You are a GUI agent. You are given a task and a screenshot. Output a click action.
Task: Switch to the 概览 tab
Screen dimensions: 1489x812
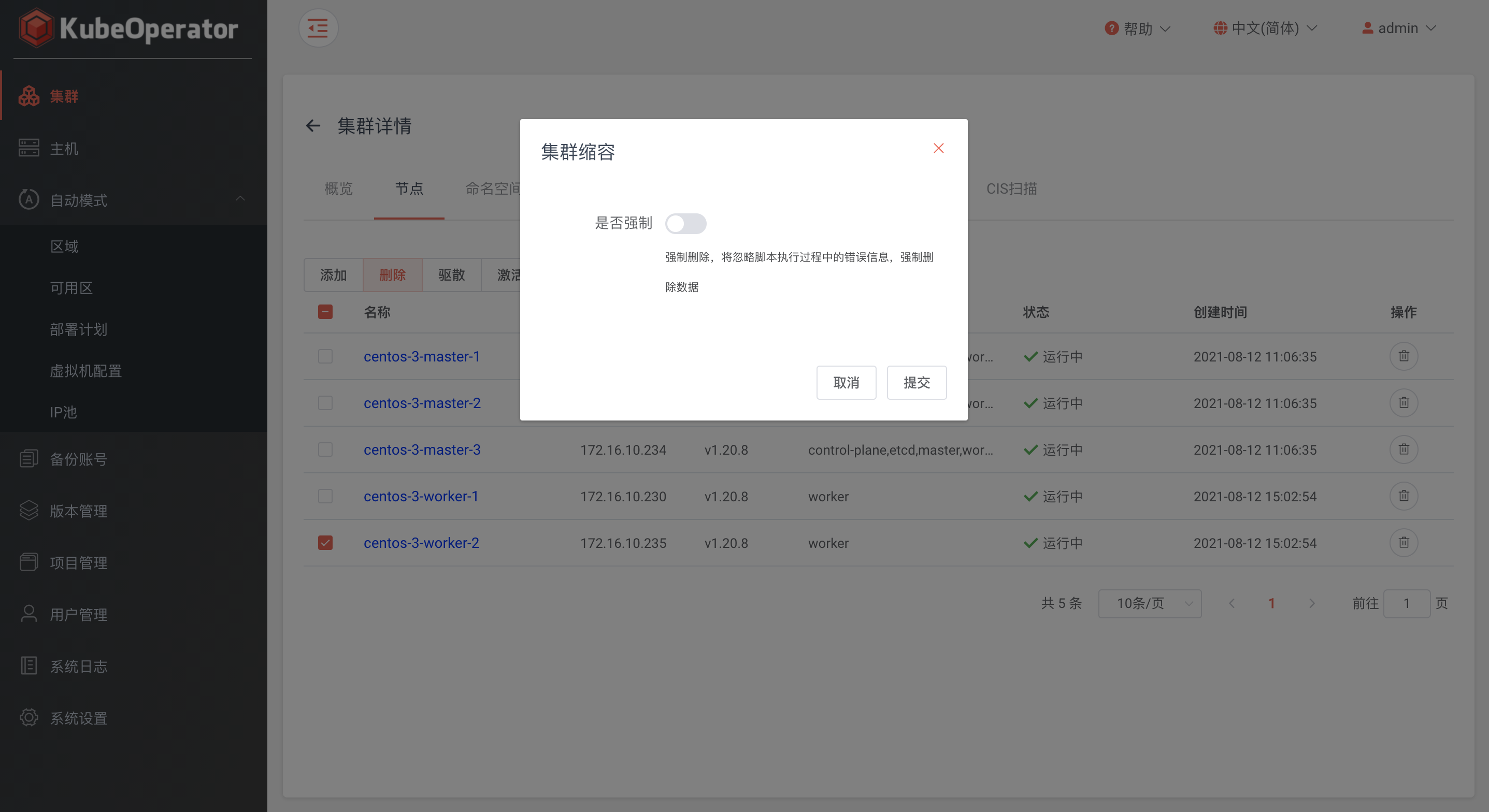(x=338, y=189)
